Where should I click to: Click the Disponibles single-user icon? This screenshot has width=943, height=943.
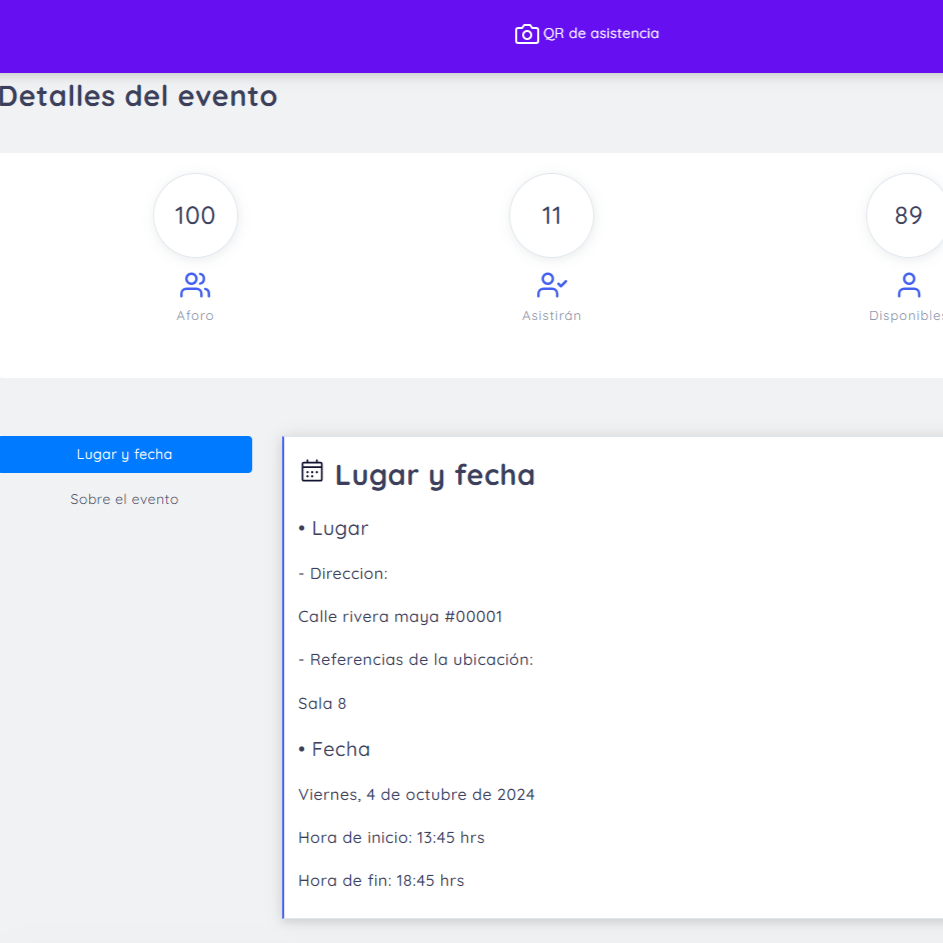coord(909,285)
